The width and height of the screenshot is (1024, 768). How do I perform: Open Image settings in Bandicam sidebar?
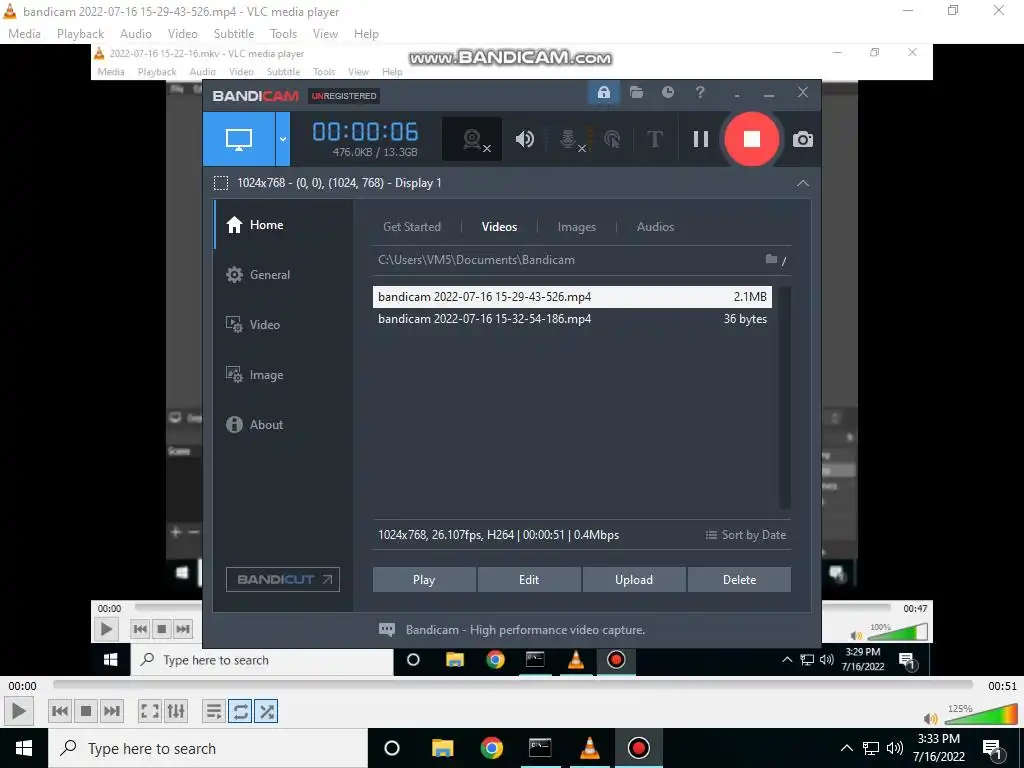[x=283, y=375]
